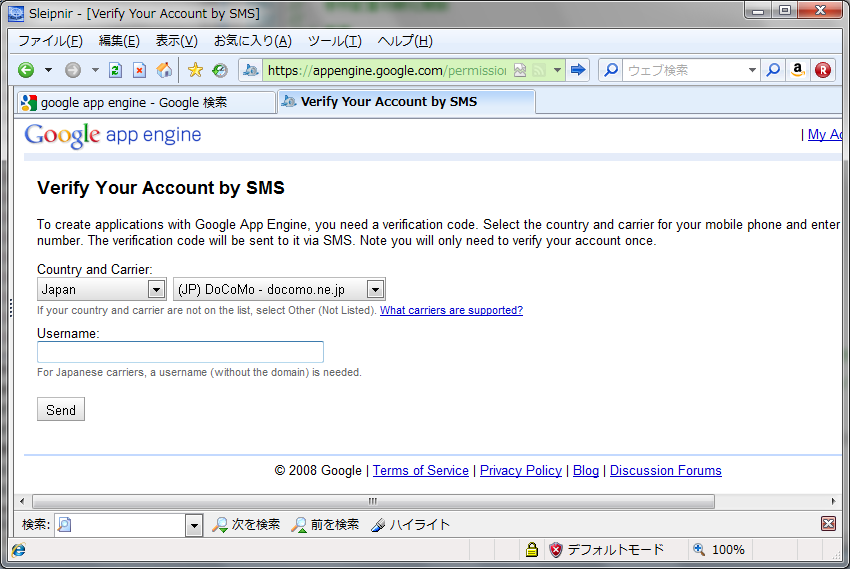Click the History clock icon
Screen dimensions: 850x569
pos(220,70)
